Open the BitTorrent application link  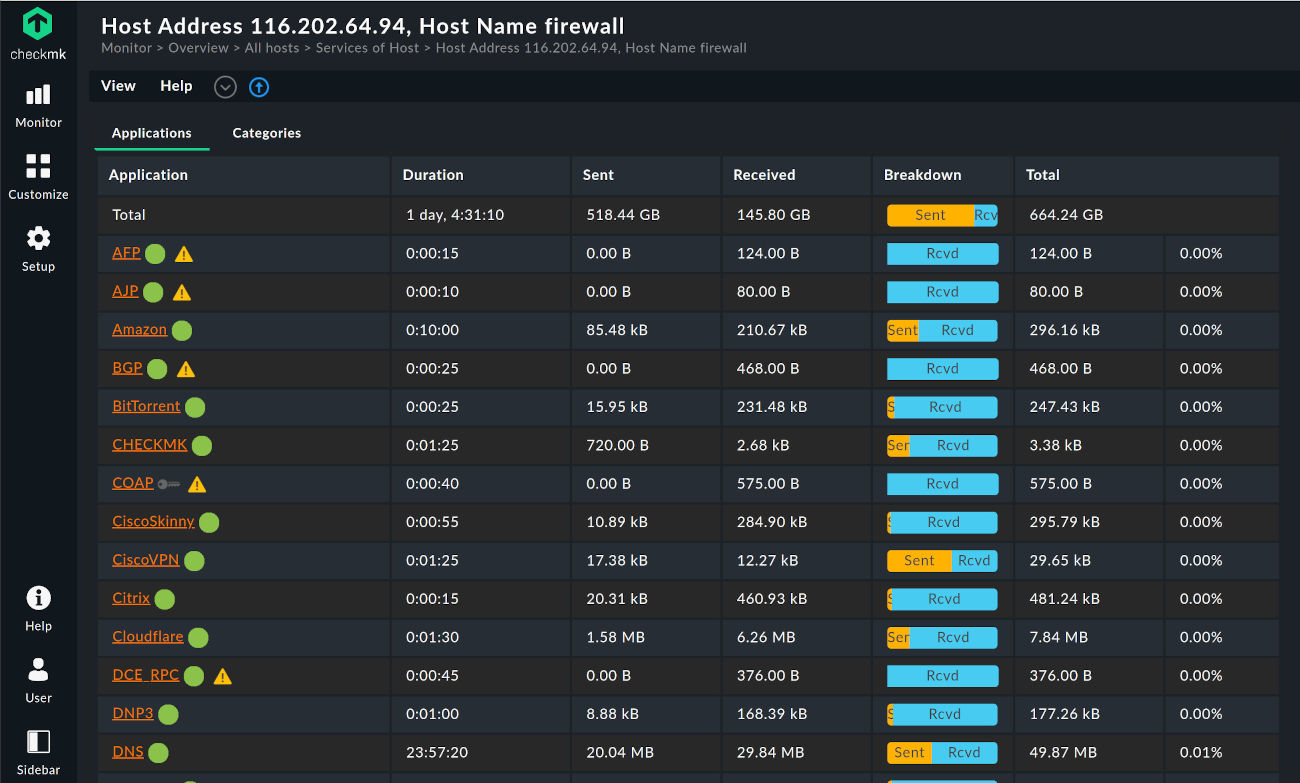click(x=146, y=406)
